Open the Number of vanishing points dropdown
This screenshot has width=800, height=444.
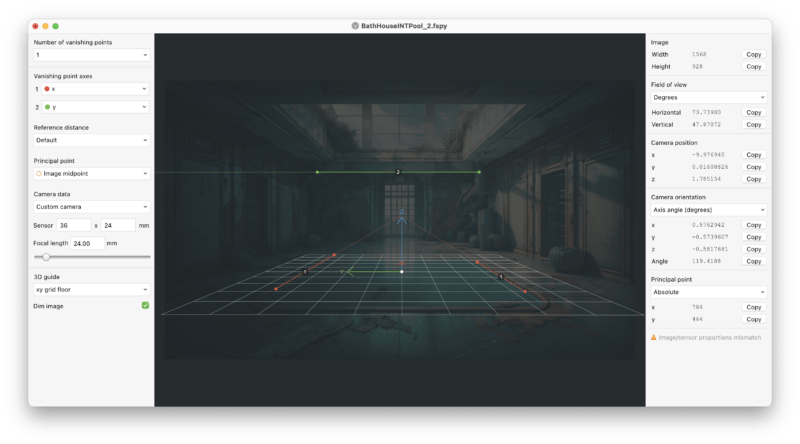tap(91, 55)
